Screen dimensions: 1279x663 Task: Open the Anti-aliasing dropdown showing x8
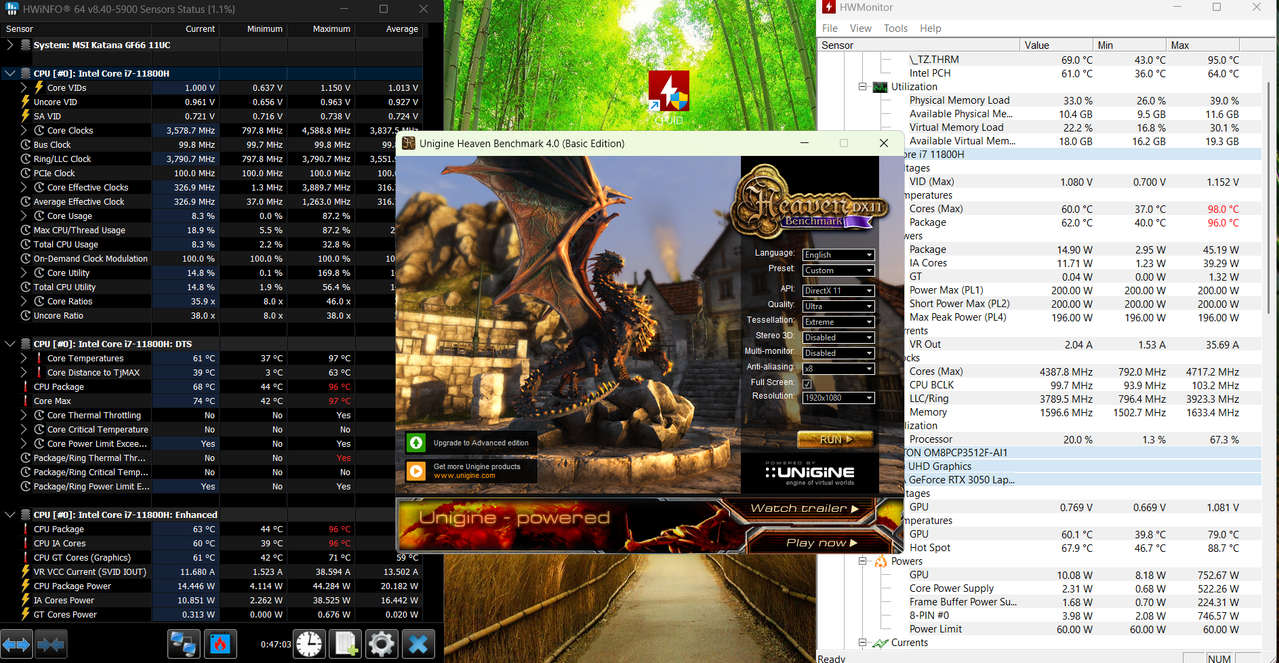tap(838, 369)
